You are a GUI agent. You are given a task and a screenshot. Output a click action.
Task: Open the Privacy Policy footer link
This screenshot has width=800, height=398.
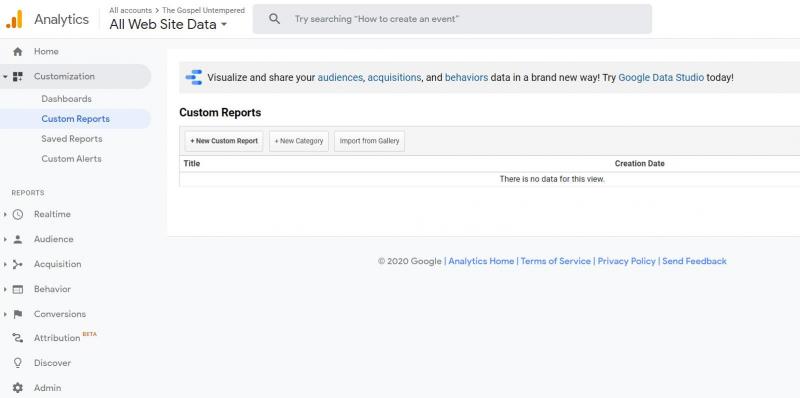[x=627, y=261]
